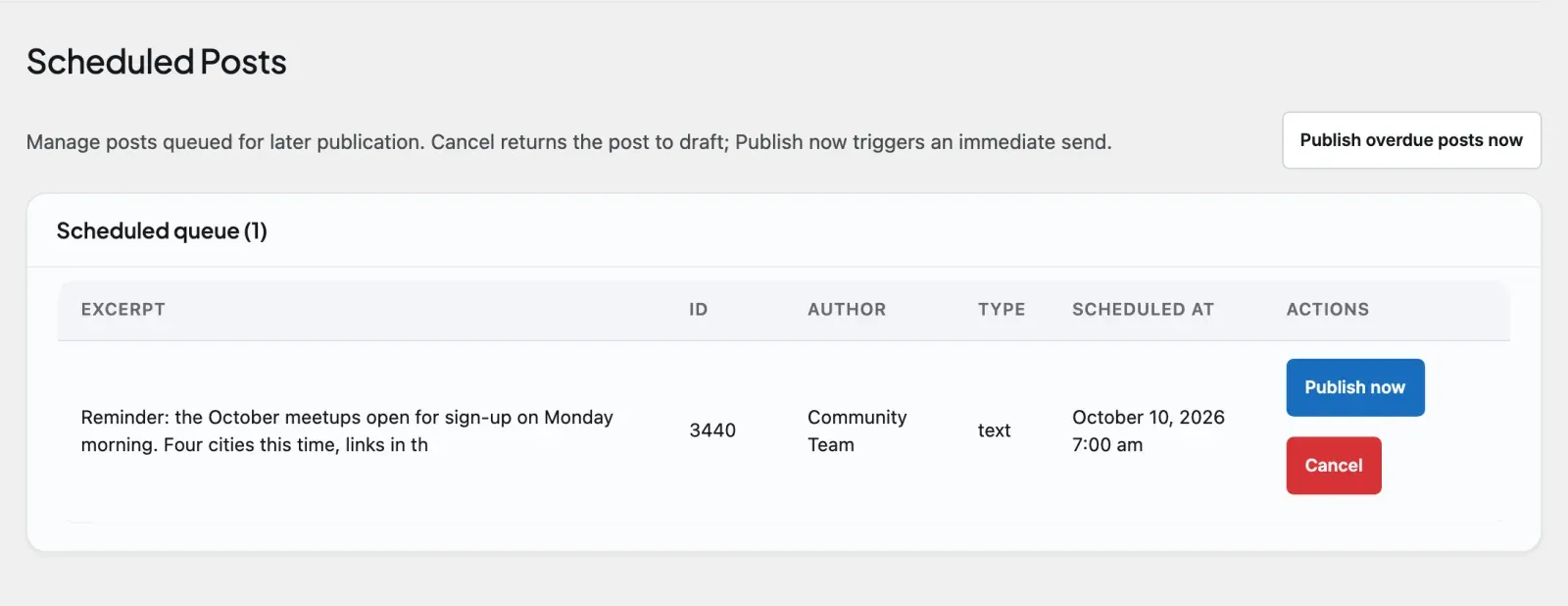
Task: Click the October 10, 2026 schedule cell
Action: [x=1149, y=430]
